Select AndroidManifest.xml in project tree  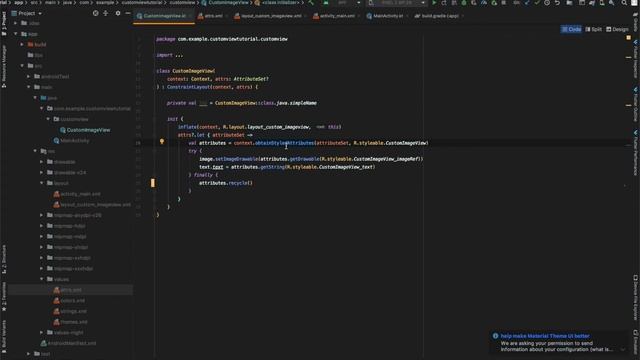[68, 343]
